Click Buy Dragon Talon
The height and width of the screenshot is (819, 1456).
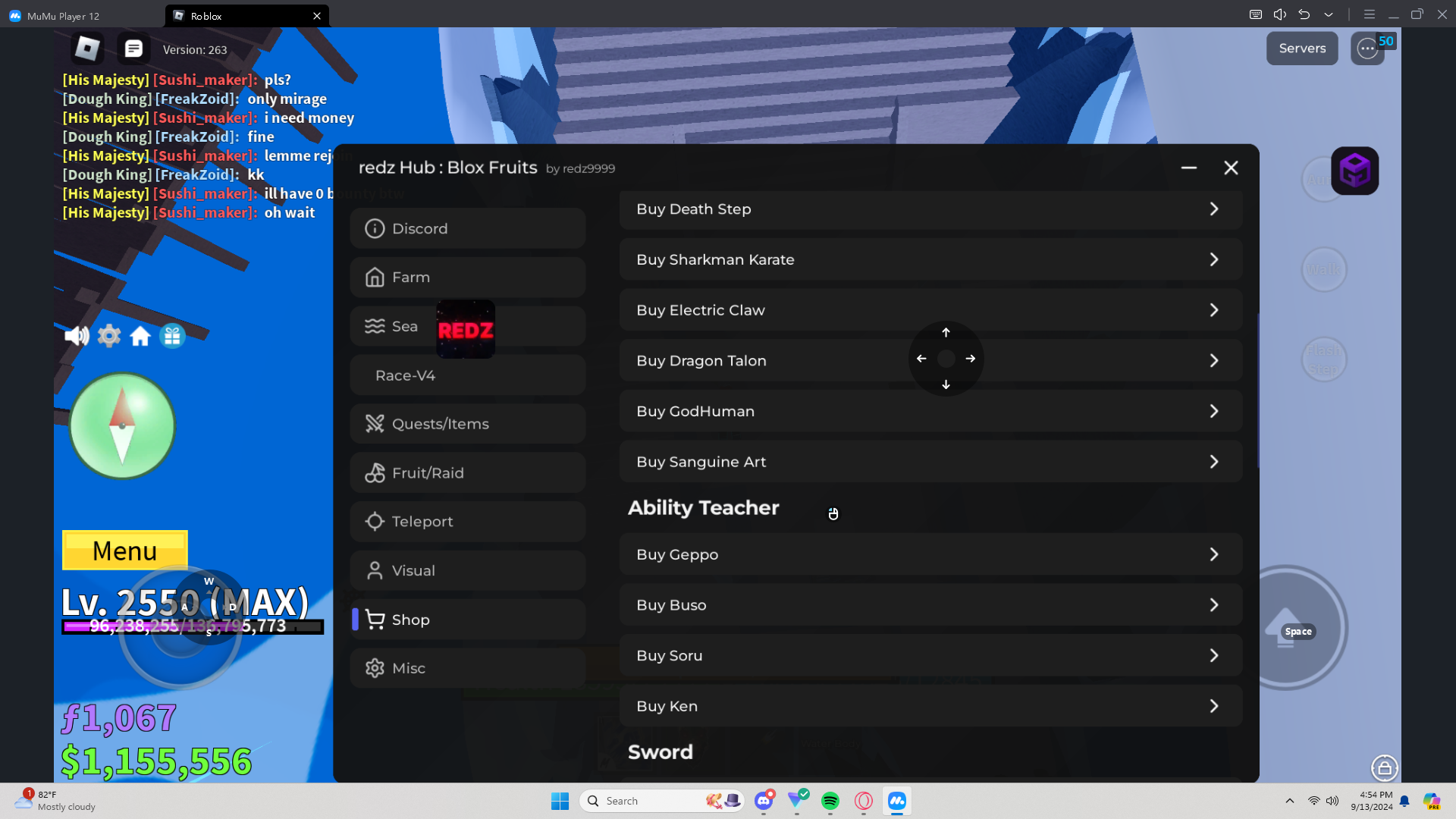[930, 361]
